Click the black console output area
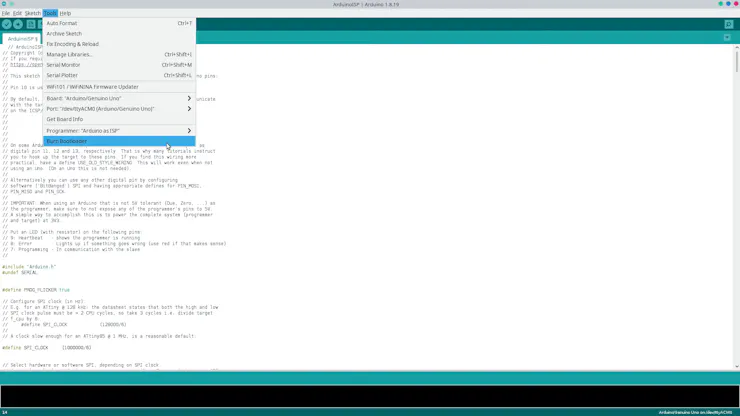 pyautogui.click(x=370, y=396)
